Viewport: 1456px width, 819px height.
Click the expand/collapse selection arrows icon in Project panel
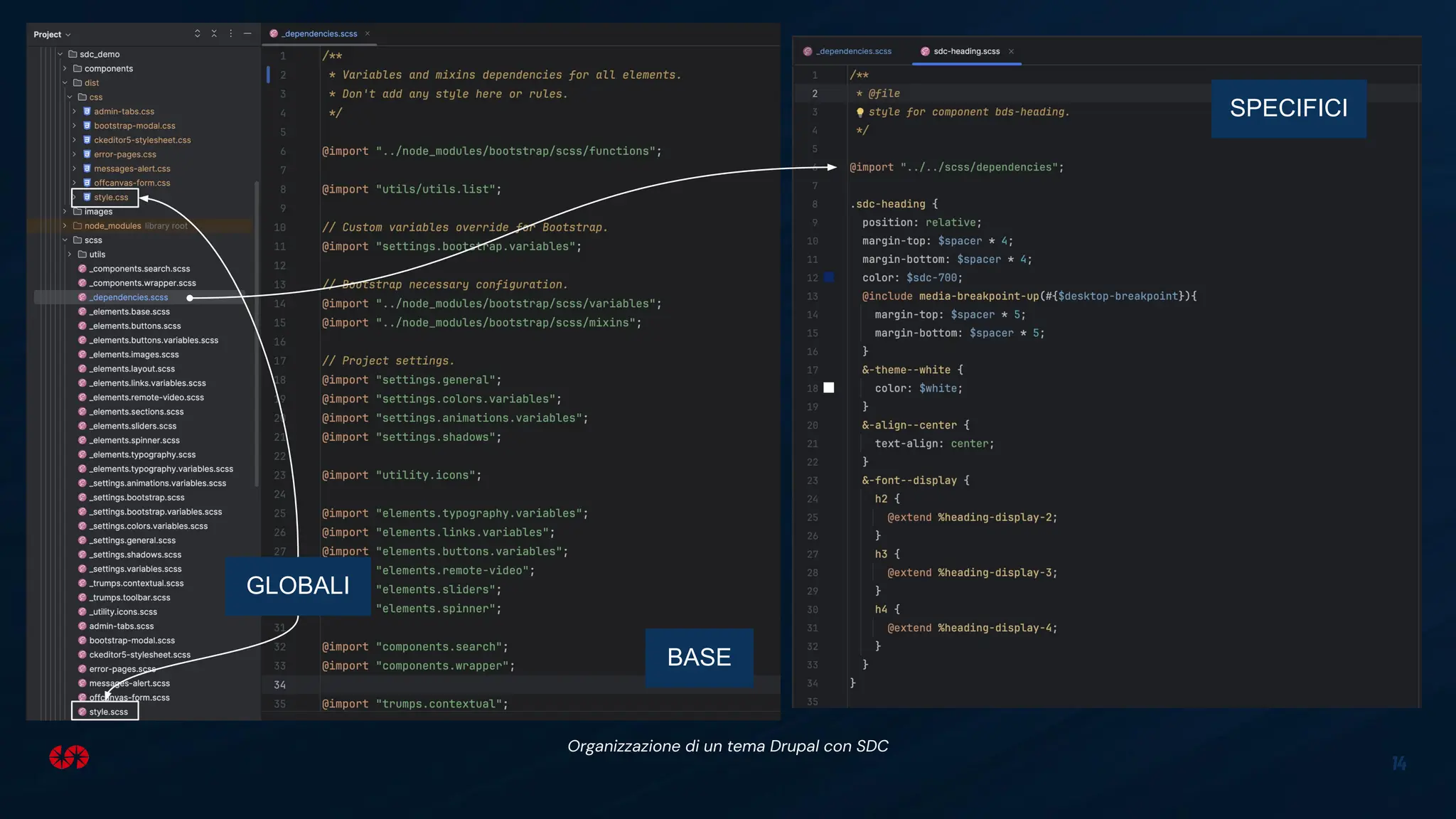tap(197, 33)
